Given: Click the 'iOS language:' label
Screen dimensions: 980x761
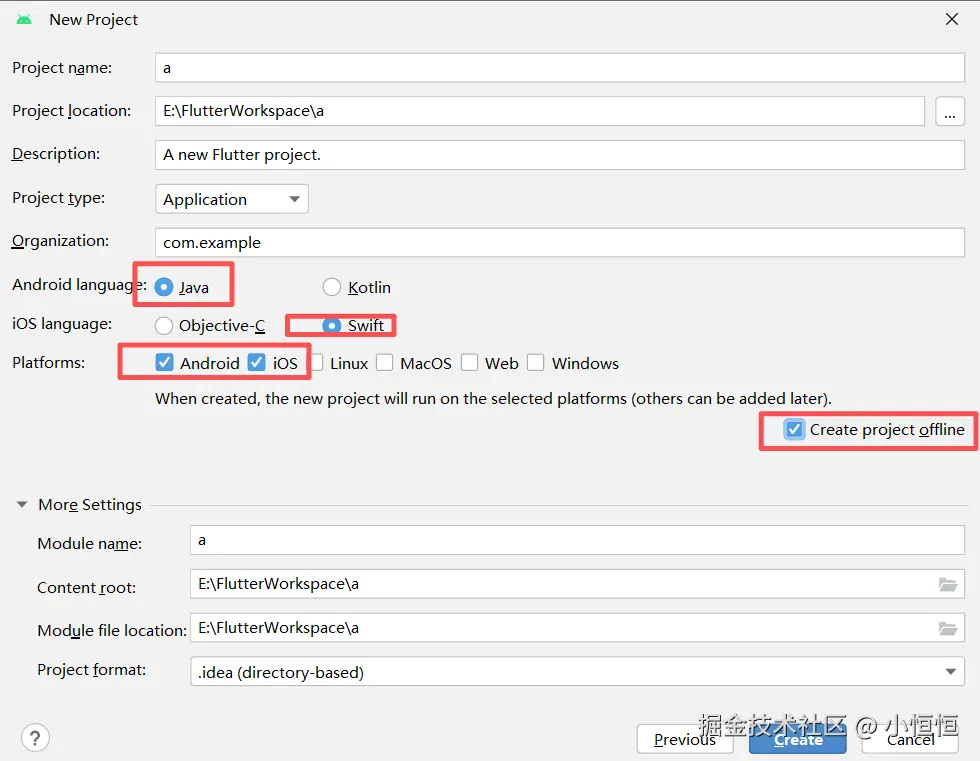Looking at the screenshot, I should [62, 324].
